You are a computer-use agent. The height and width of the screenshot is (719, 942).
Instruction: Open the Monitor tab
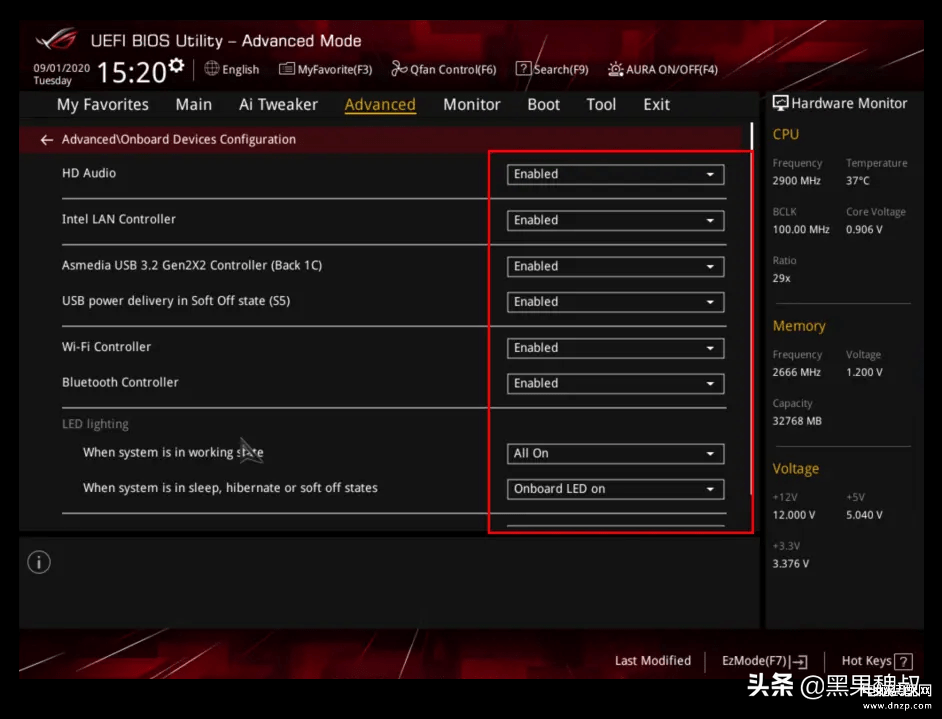coord(472,105)
